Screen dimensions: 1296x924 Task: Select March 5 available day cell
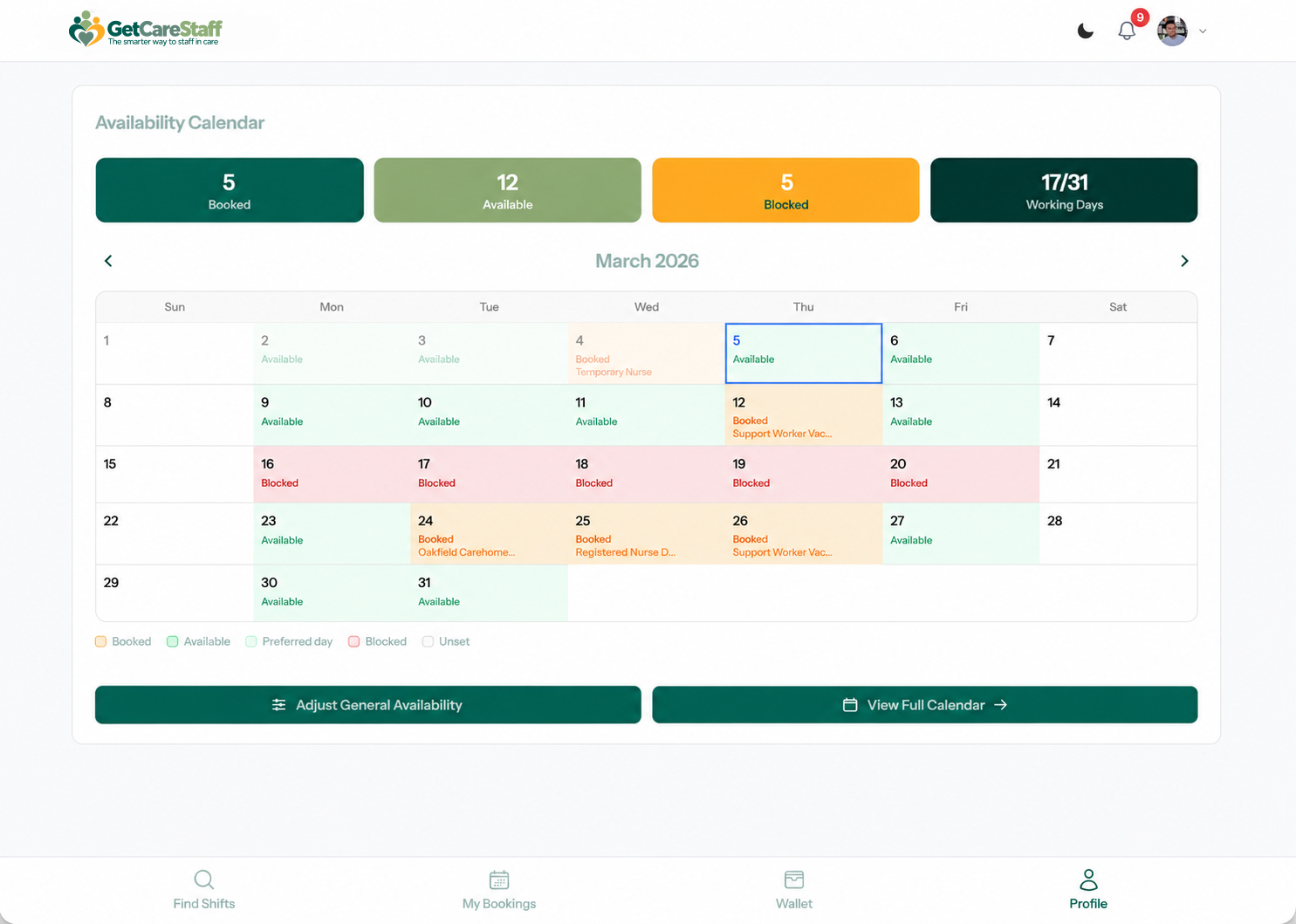pos(804,353)
